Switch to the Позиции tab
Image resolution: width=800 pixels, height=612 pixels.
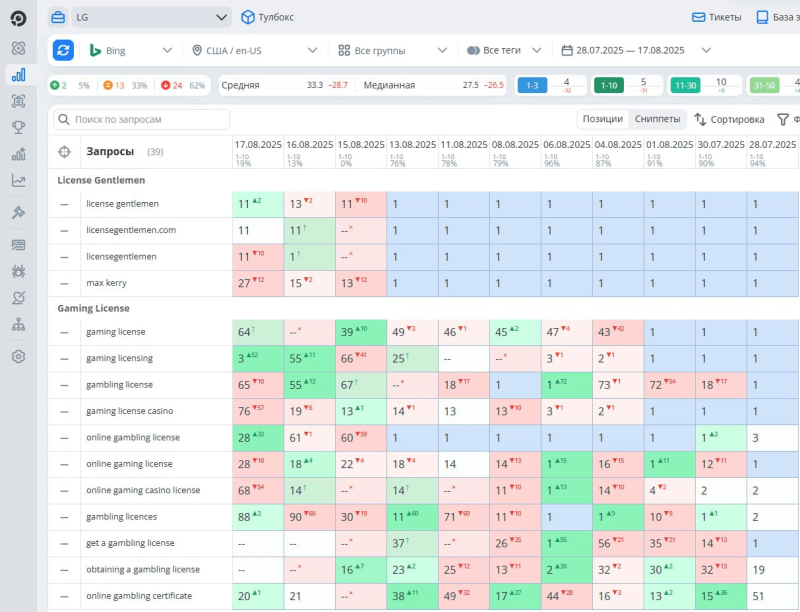(603, 119)
